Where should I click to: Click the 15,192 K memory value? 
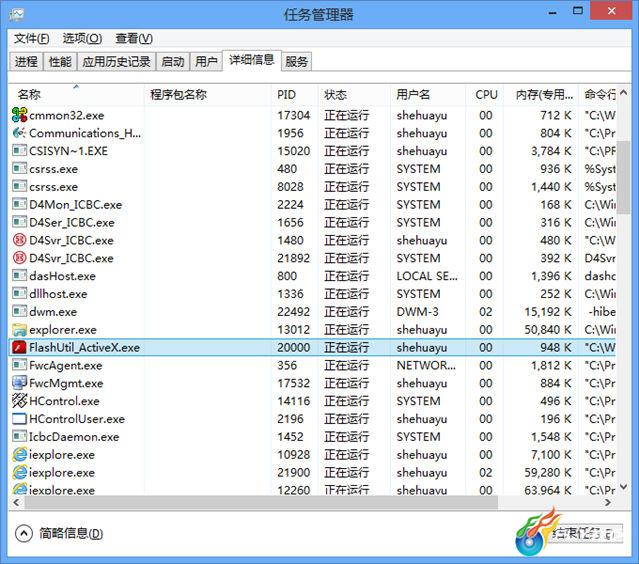pyautogui.click(x=548, y=312)
